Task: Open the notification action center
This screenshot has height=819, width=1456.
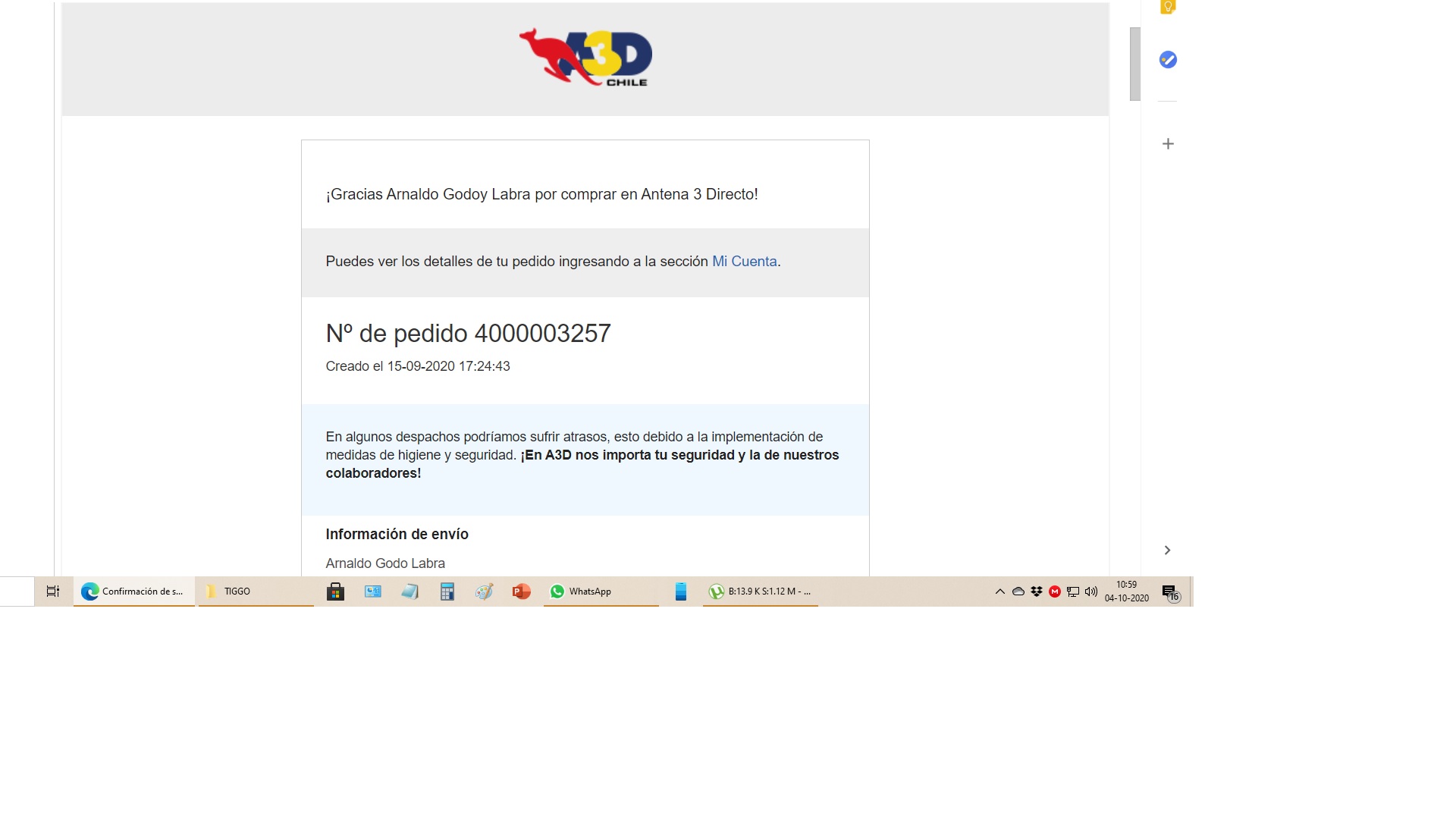Action: [1170, 592]
